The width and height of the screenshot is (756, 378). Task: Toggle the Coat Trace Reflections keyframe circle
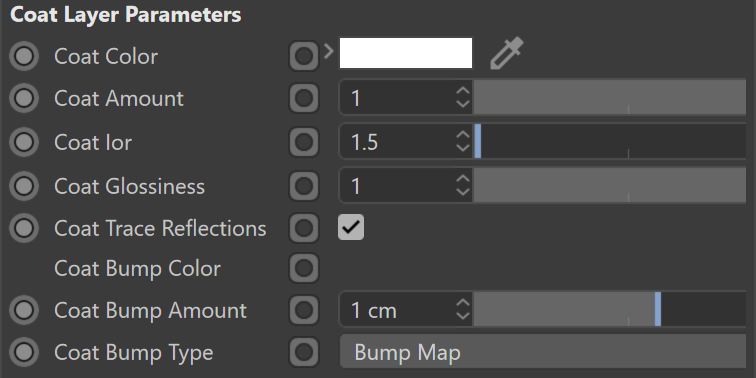tap(24, 228)
